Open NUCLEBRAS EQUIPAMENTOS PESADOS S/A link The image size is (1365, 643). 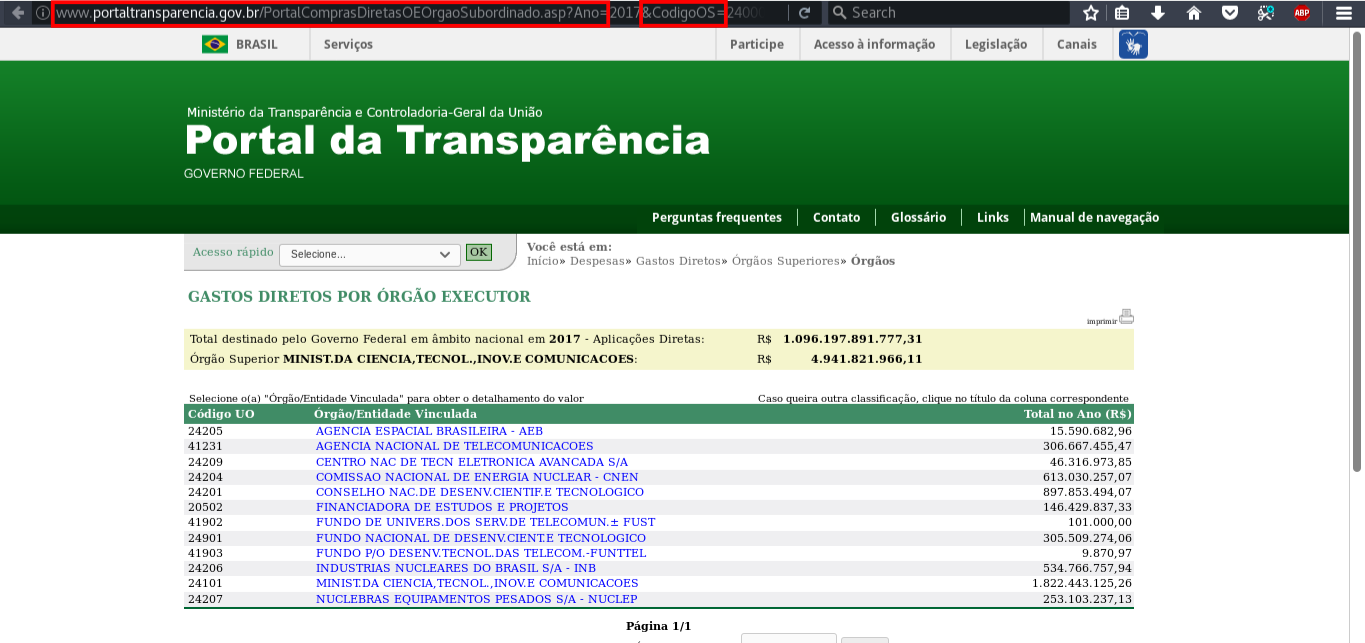pos(476,599)
